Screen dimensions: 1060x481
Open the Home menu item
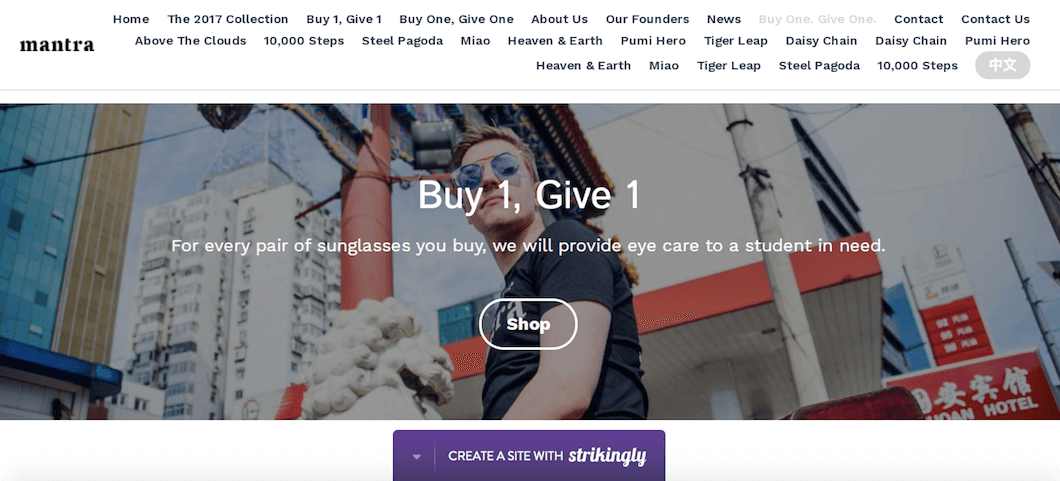(131, 19)
